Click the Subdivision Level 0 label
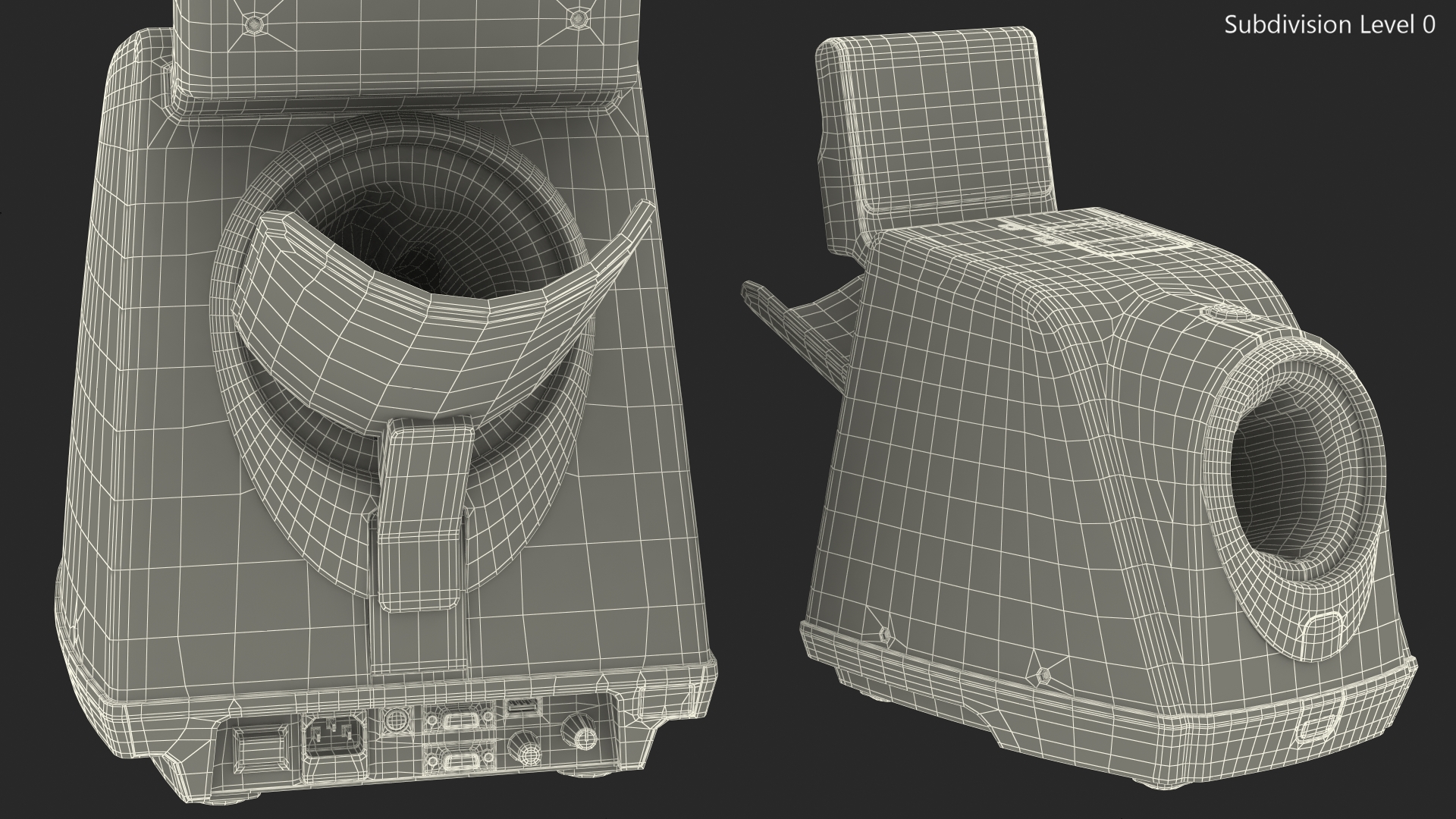The image size is (1456, 819). (x=1329, y=25)
